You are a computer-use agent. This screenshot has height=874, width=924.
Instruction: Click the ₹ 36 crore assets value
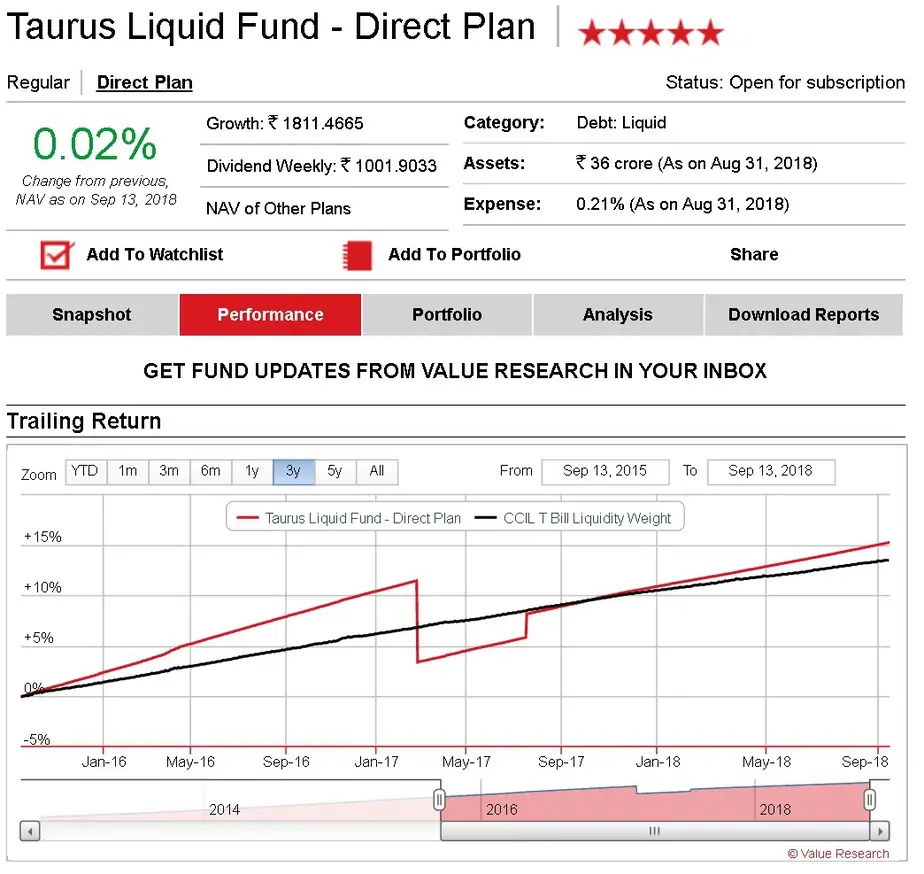pos(697,163)
